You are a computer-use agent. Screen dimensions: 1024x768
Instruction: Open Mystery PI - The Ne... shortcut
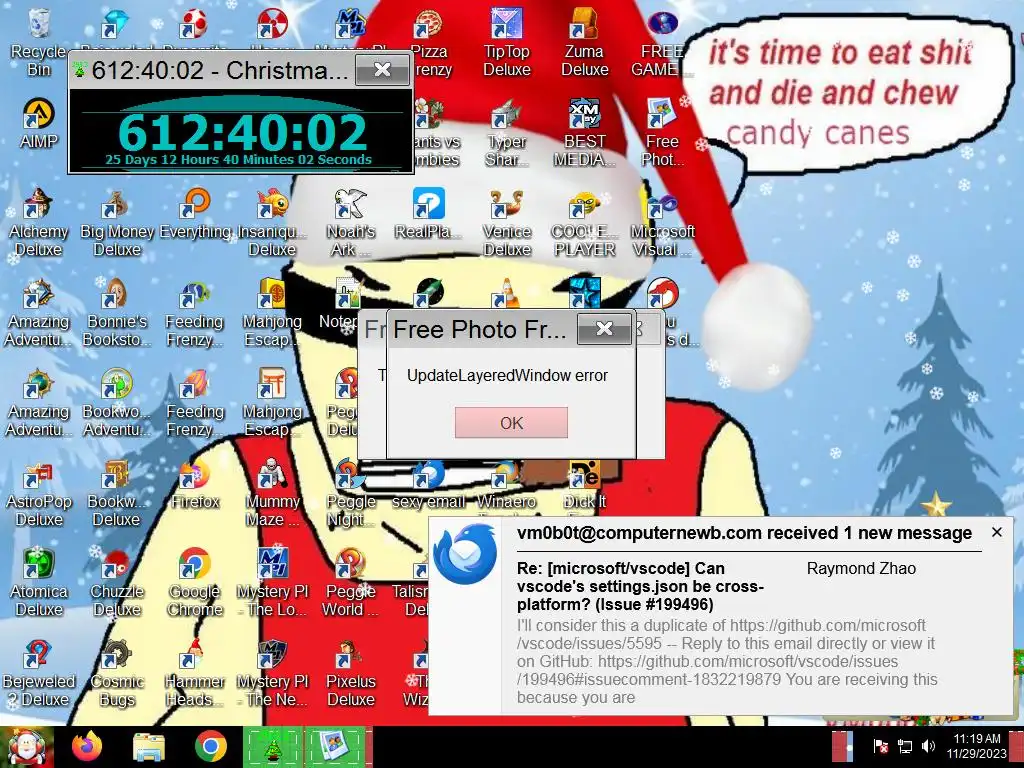[272, 674]
